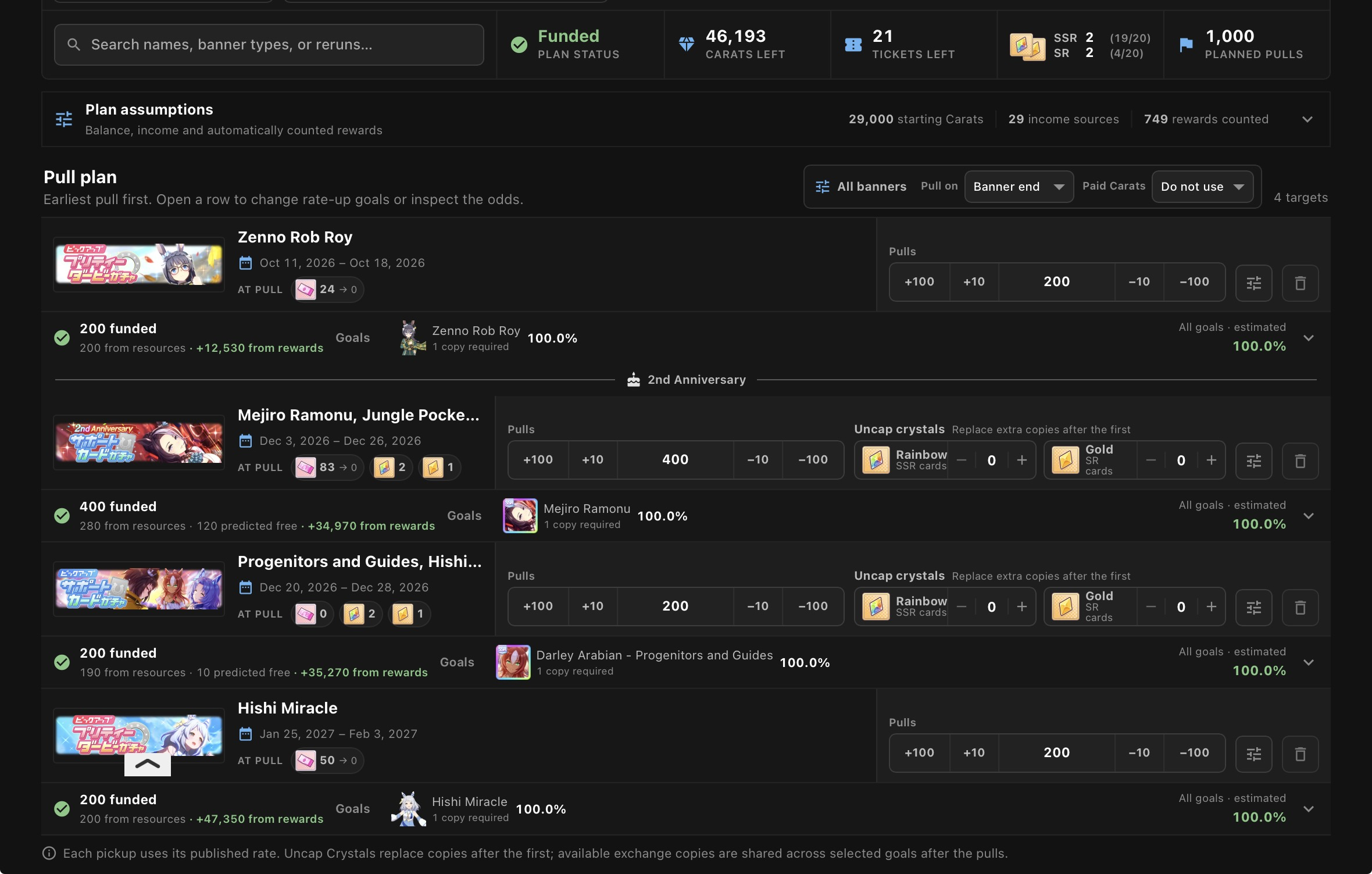Add 100 pulls to Mejiro Ramonu banner
This screenshot has width=1372, height=874.
click(x=538, y=460)
